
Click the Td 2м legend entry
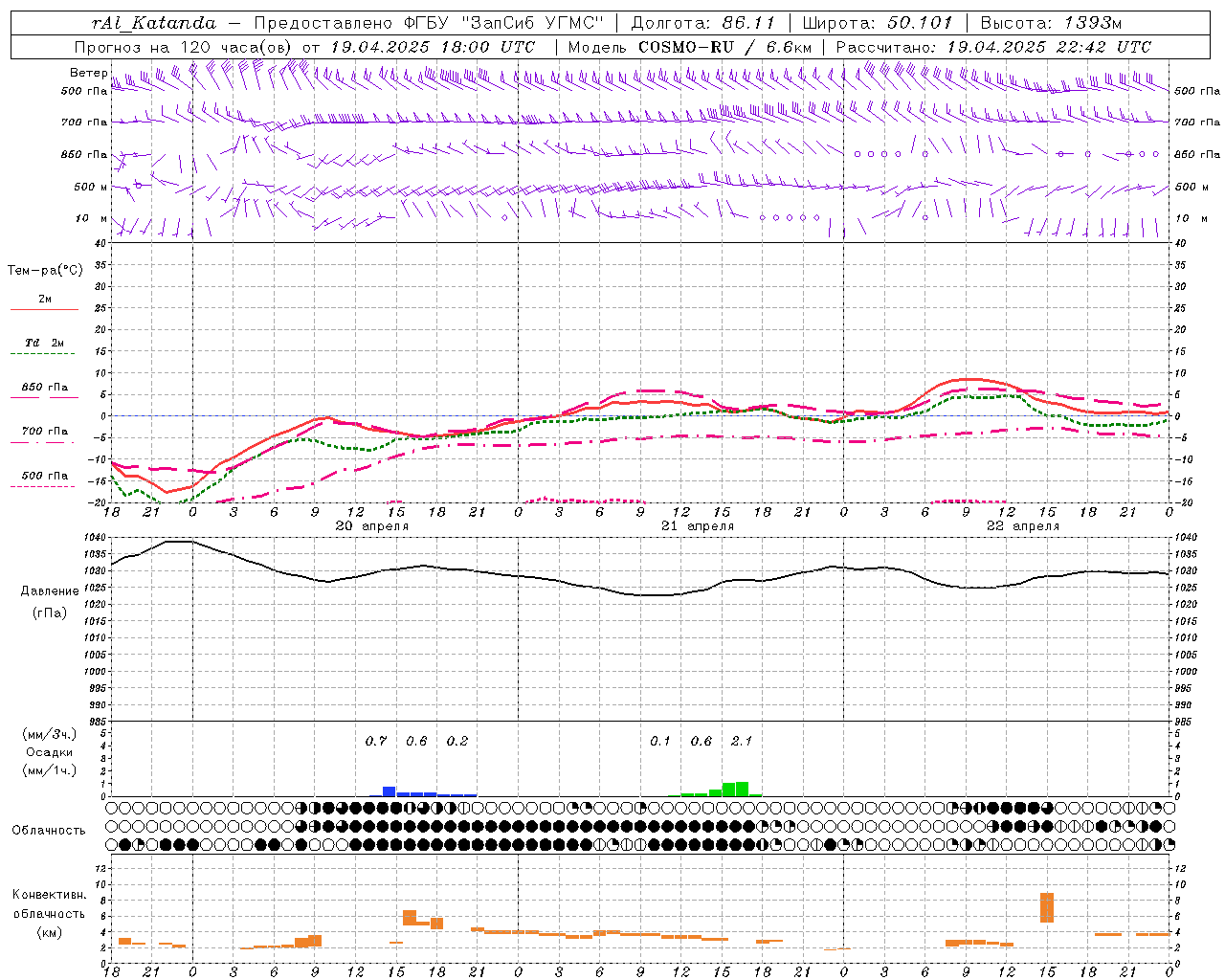(45, 343)
